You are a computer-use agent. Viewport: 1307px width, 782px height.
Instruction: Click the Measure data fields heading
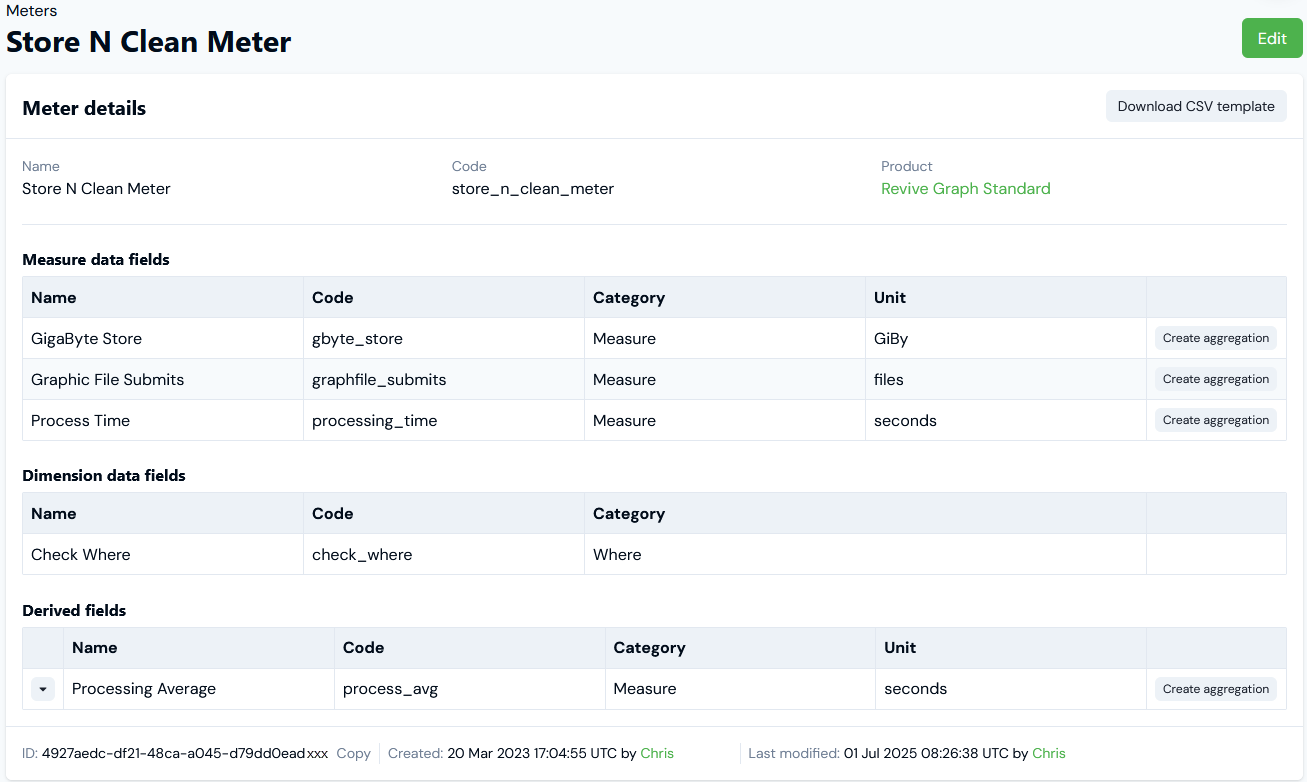pyautogui.click(x=96, y=260)
